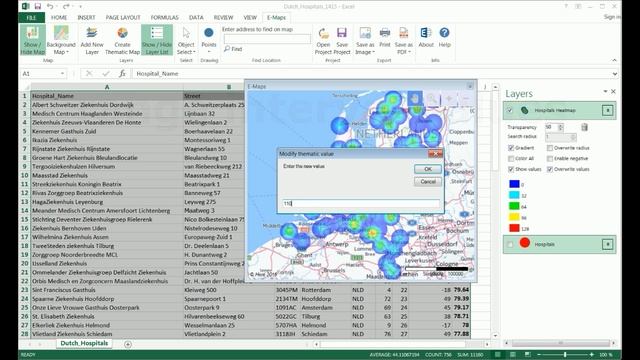Click the Excel Save icon in title bar
Viewport: 640px width, 360px height.
pos(38,6)
